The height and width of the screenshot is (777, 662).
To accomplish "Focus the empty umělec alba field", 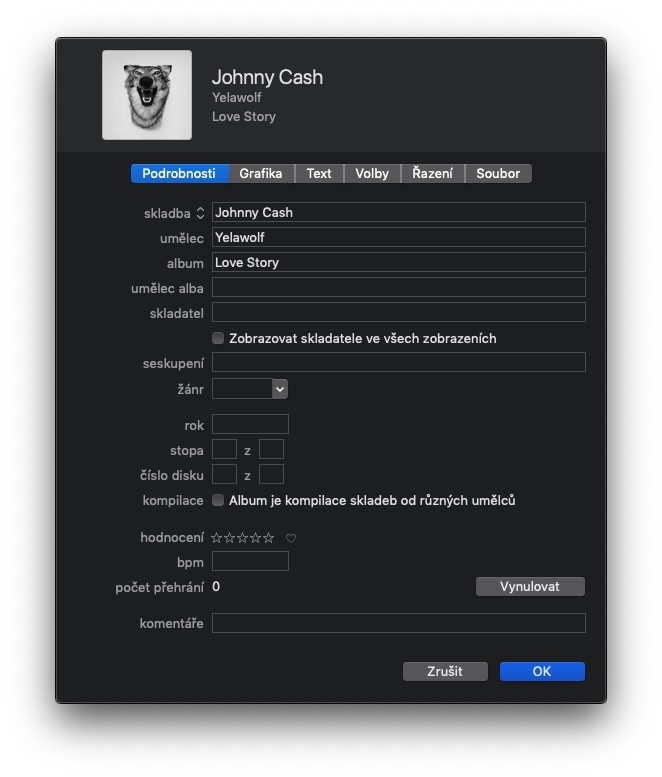I will (x=399, y=287).
